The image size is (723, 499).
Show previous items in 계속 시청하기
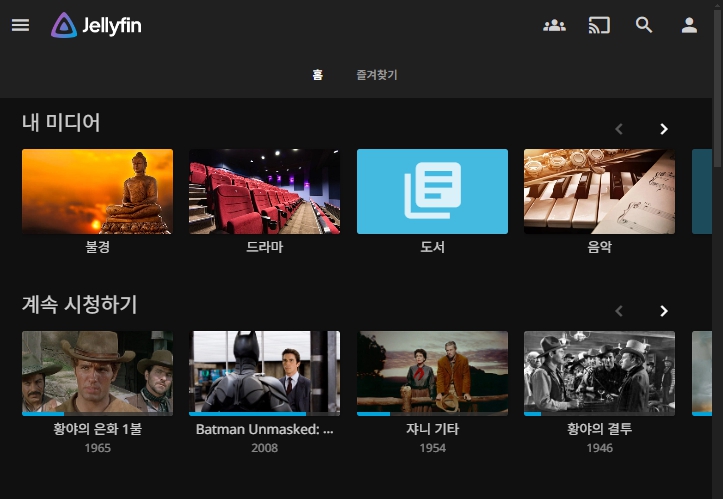(619, 311)
